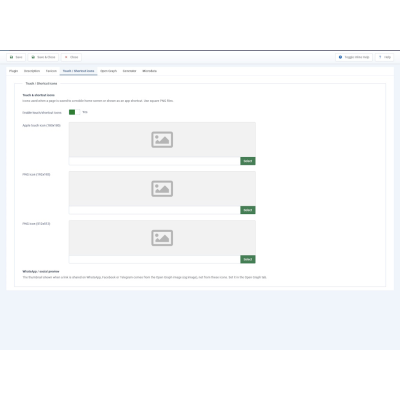Open the Description tab
Image resolution: width=400 pixels, height=400 pixels.
(32, 71)
